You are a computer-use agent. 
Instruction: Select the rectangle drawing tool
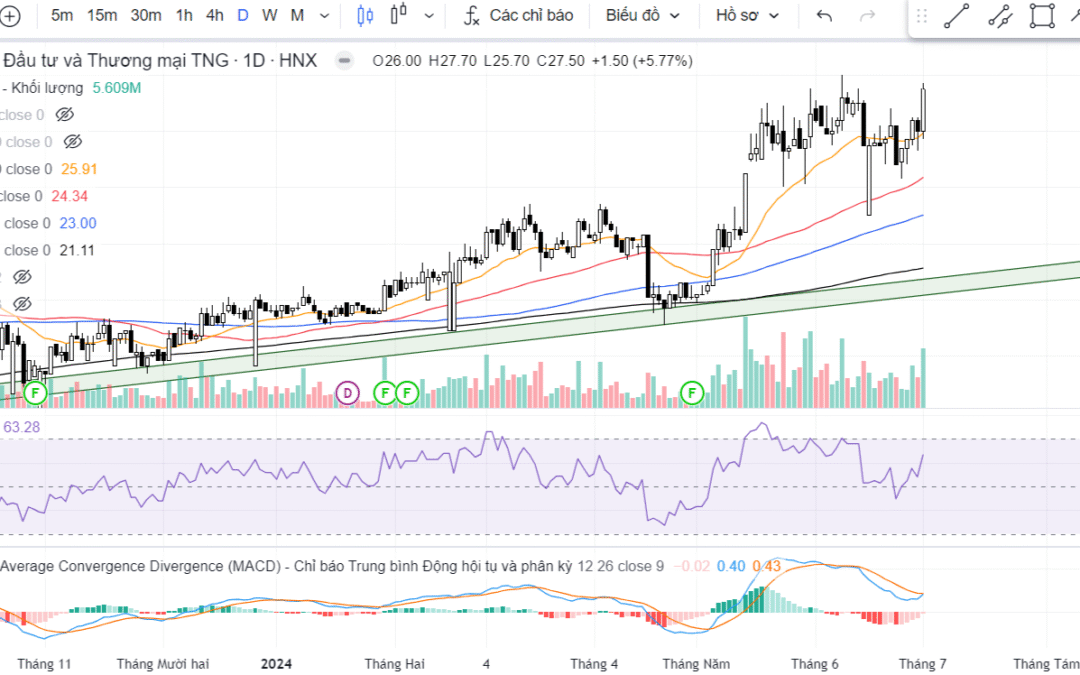1042,15
